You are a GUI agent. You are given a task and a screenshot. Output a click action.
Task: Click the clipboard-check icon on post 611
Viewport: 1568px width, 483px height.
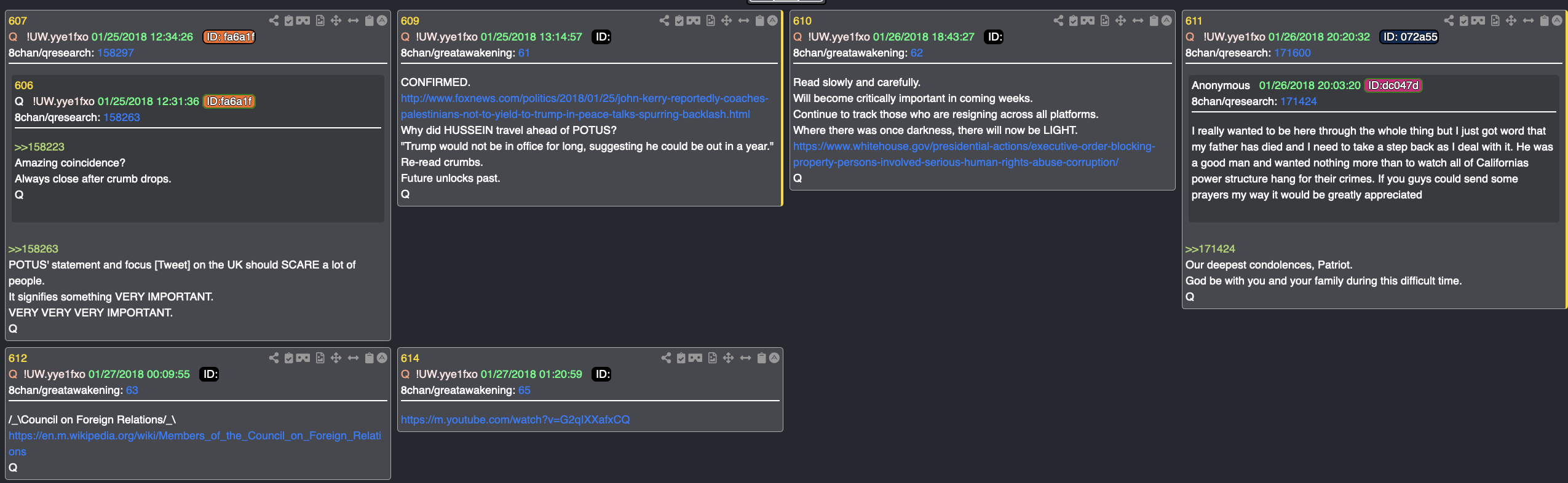1463,20
